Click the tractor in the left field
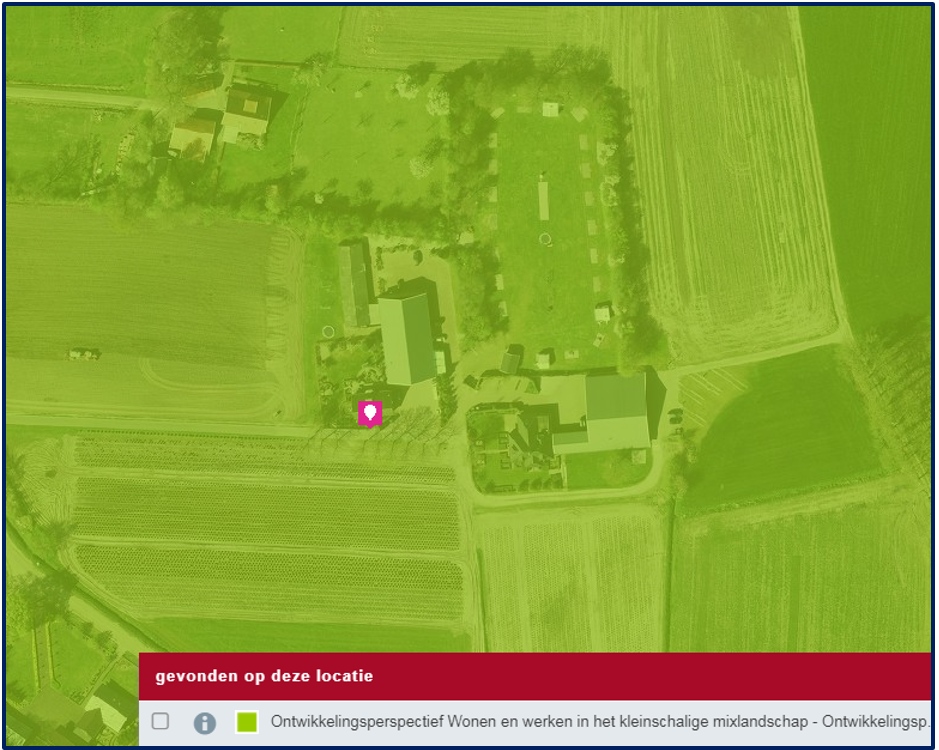This screenshot has width=939, height=750. pos(83,353)
